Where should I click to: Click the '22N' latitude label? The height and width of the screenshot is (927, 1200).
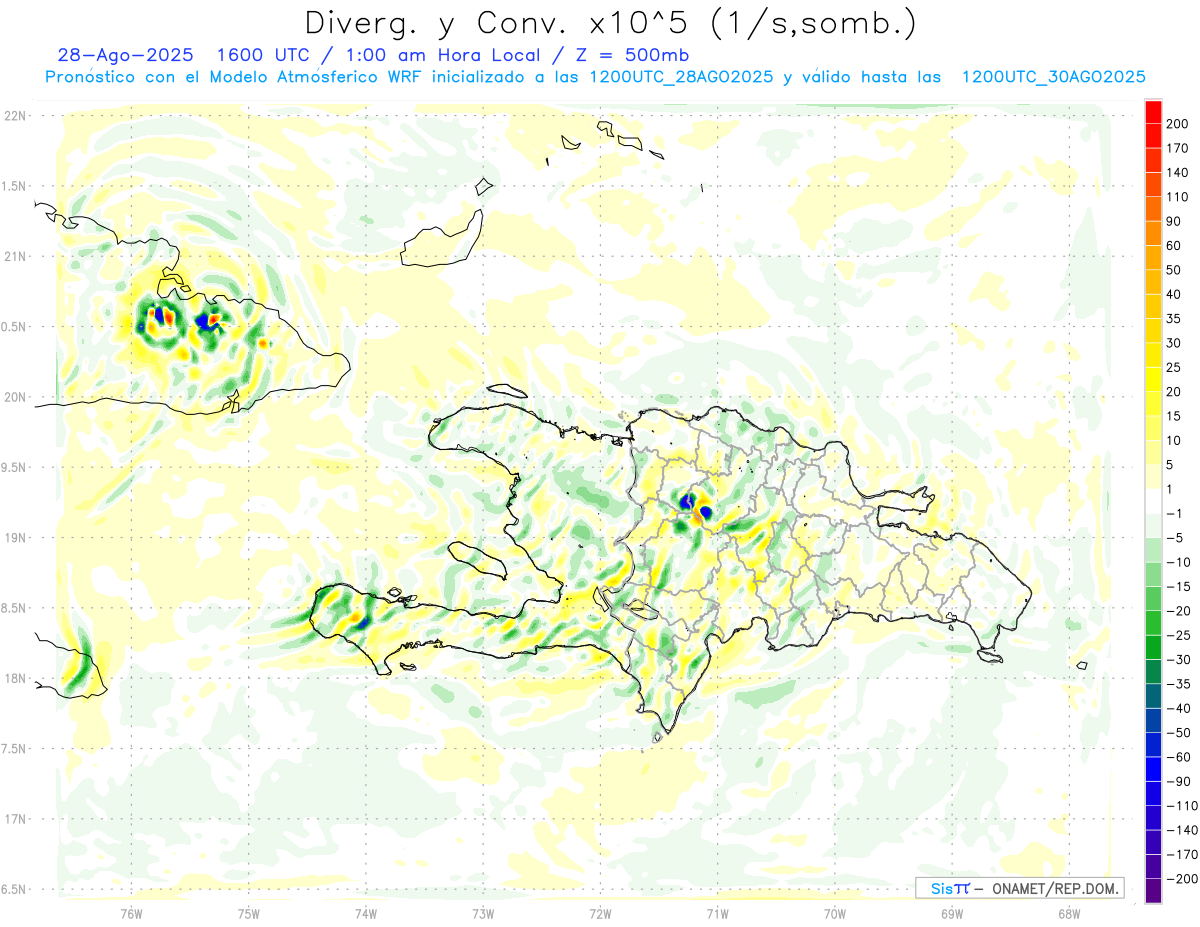[13, 115]
